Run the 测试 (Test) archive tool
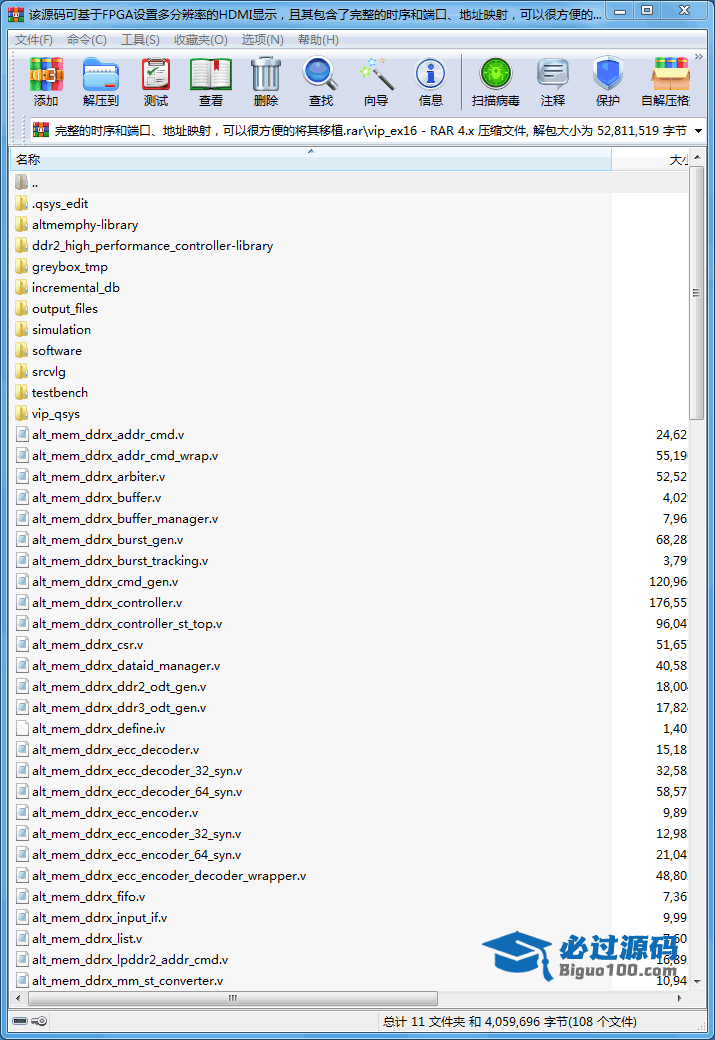 (156, 82)
